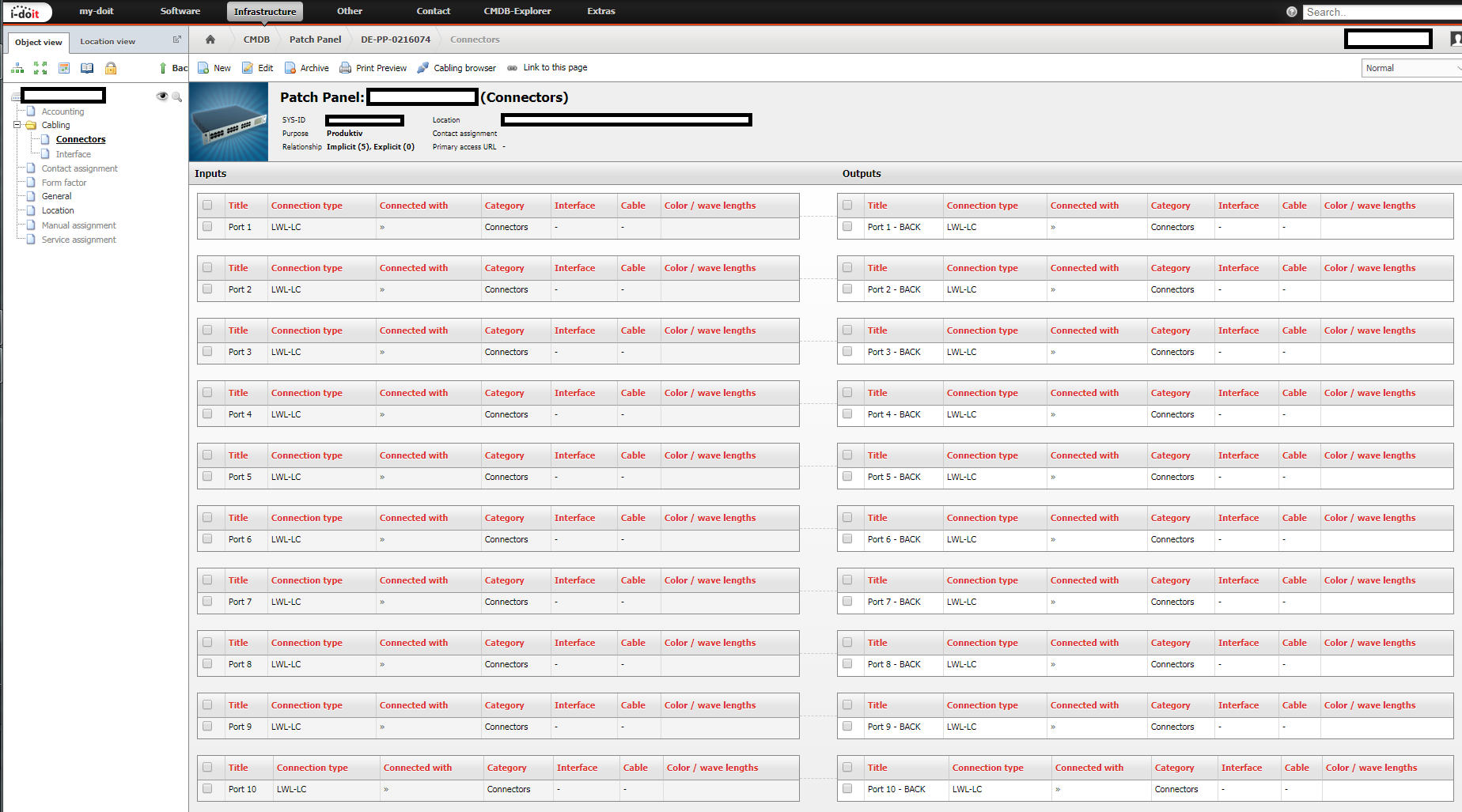Check the Port 2 - BACK checkbox
The width and height of the screenshot is (1462, 812).
coord(847,289)
